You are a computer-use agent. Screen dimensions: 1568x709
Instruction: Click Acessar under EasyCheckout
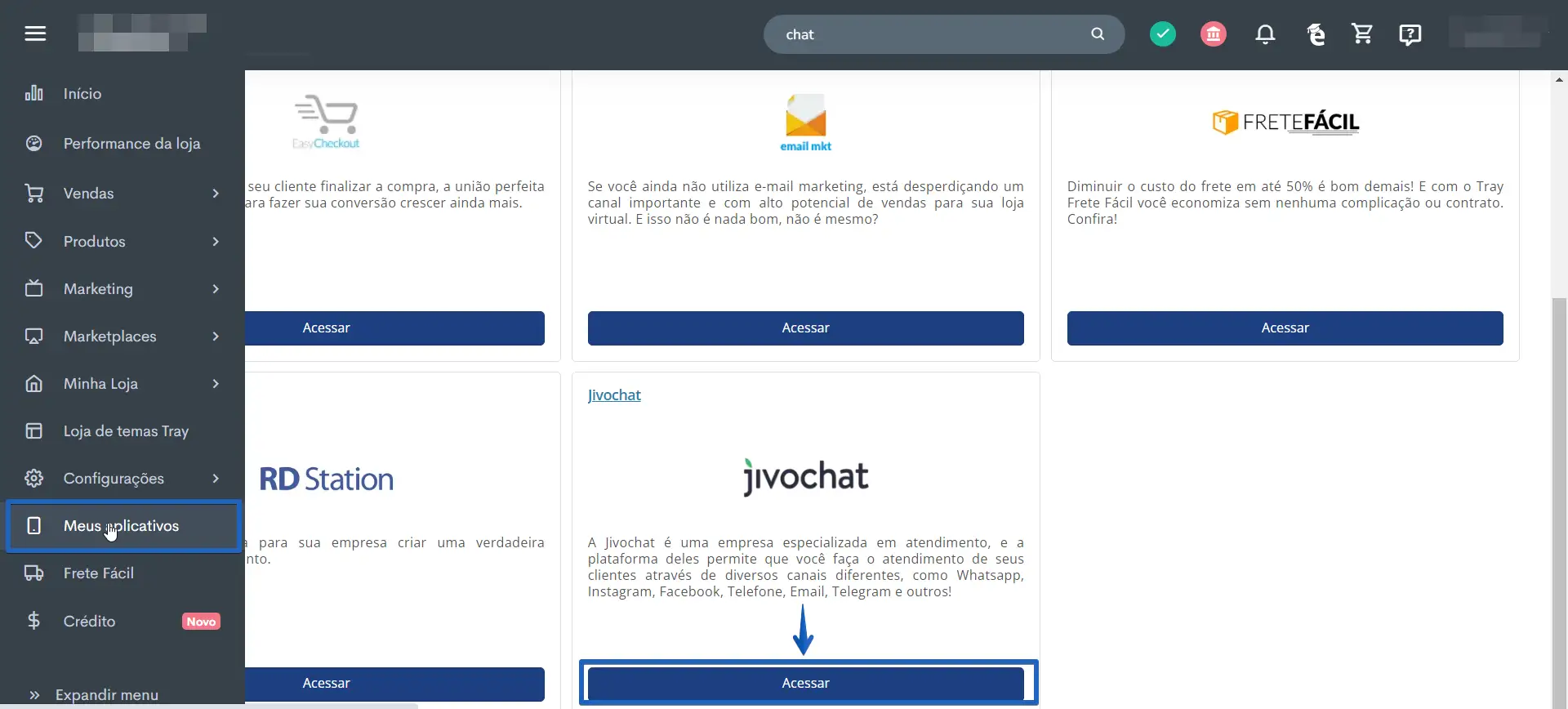[x=394, y=328]
